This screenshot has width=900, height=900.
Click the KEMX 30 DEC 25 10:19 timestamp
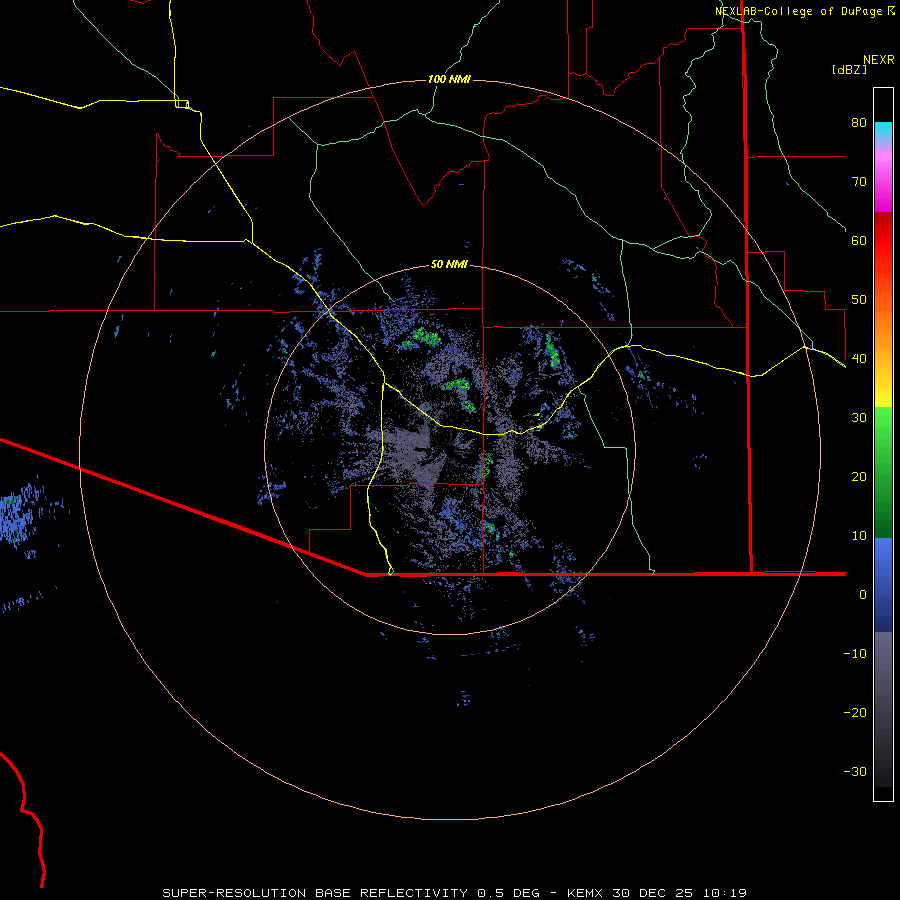[x=657, y=893]
